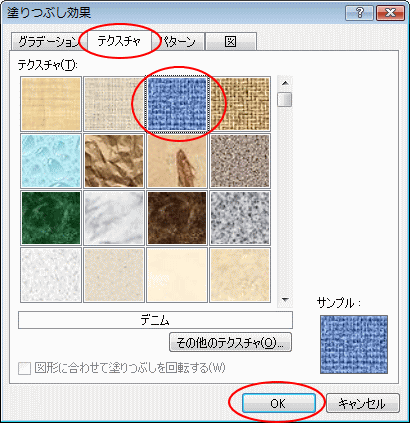Open the パターン tab
Viewport: 410px width, 423px height.
click(179, 42)
